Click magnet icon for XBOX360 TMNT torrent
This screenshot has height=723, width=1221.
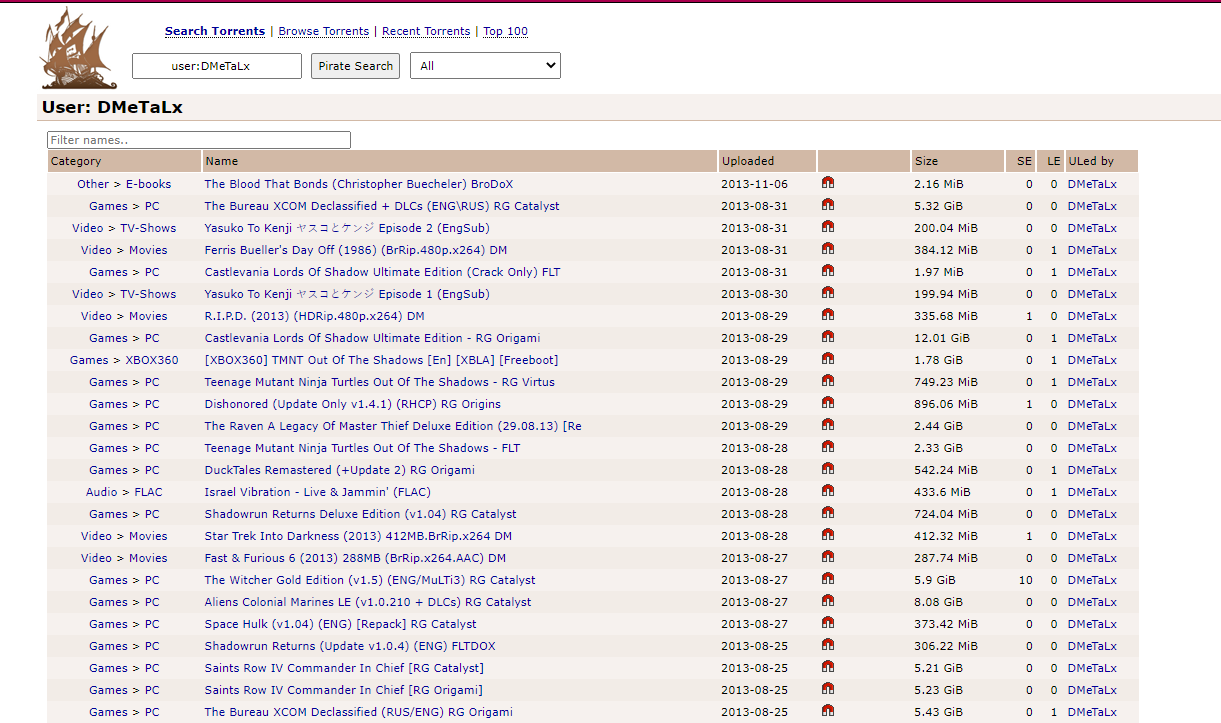(828, 359)
